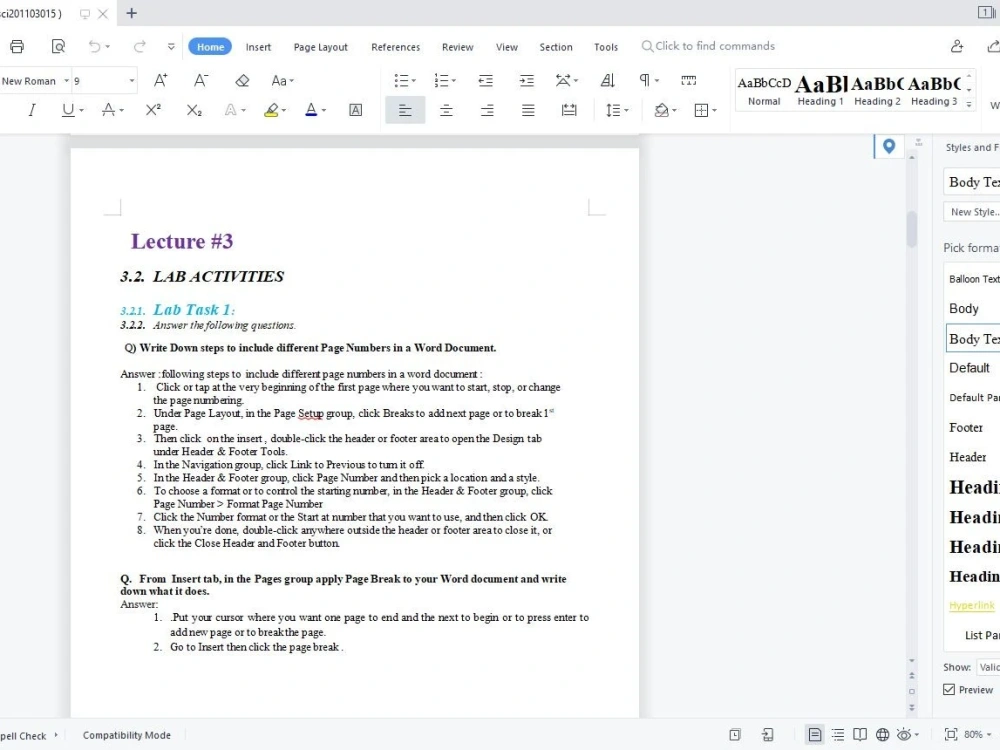Click the tab stops ruler icon

coord(689,80)
